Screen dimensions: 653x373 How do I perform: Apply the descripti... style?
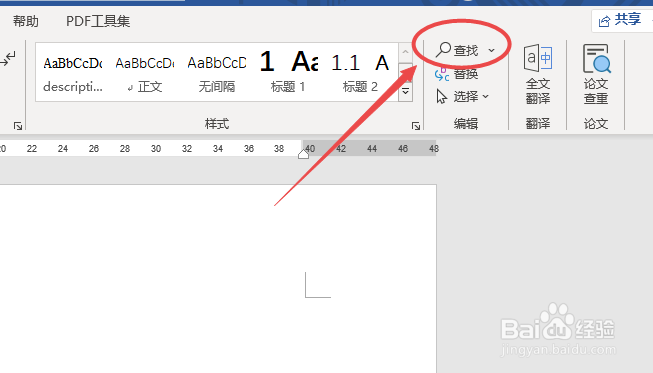(x=72, y=72)
